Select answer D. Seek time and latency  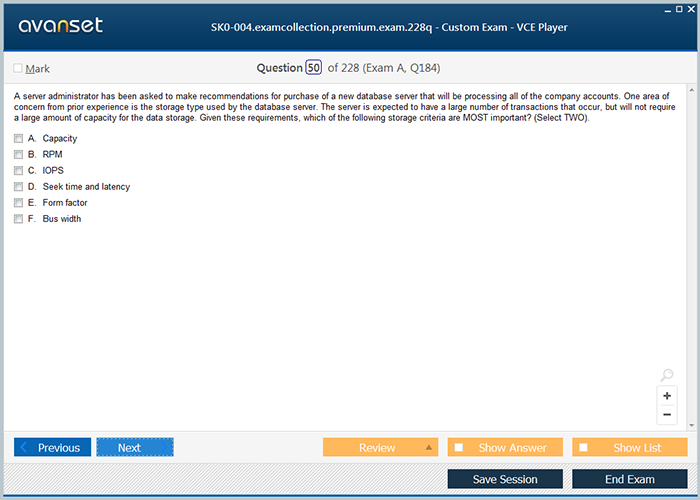[x=18, y=187]
